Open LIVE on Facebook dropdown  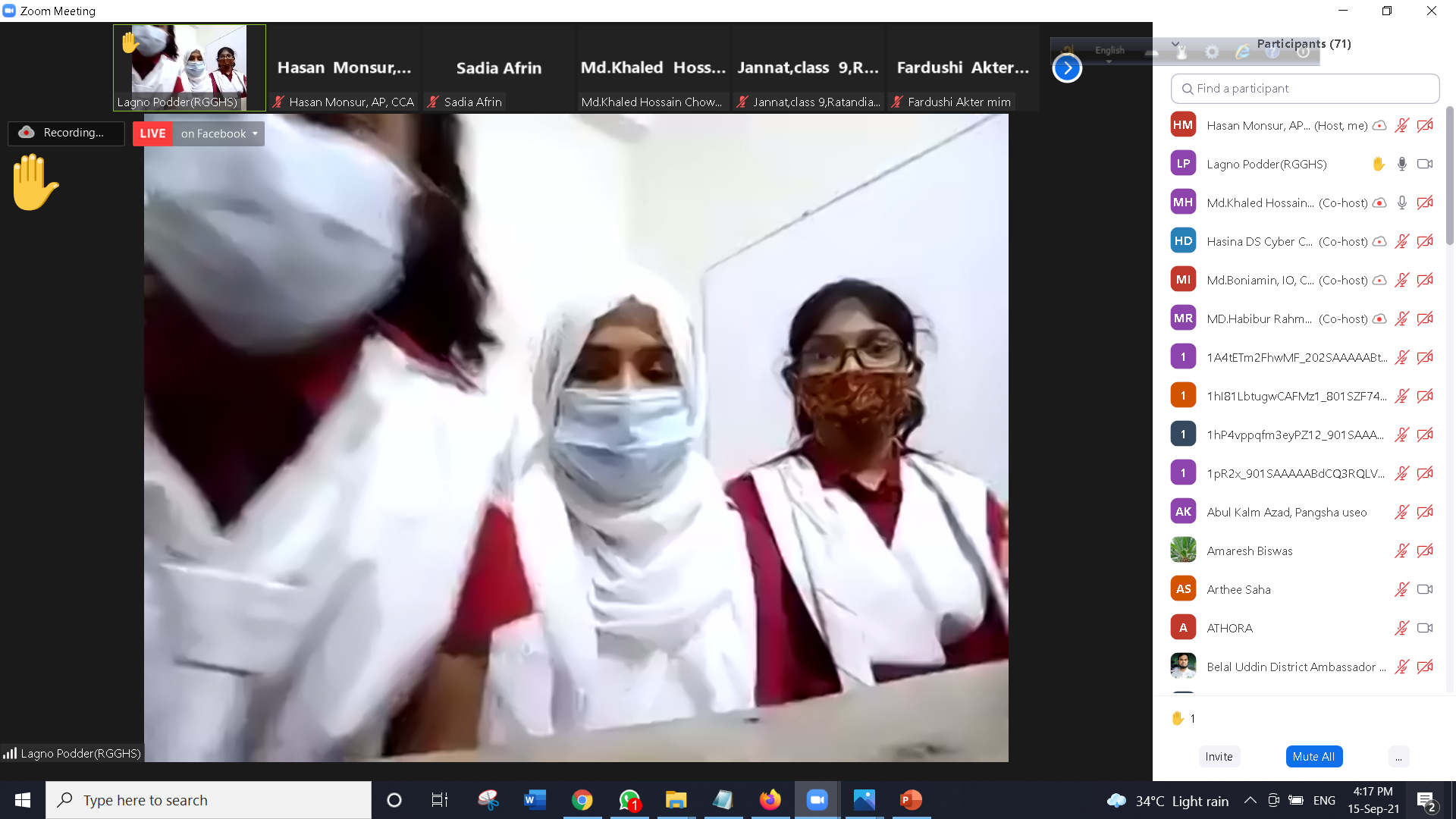tap(218, 133)
